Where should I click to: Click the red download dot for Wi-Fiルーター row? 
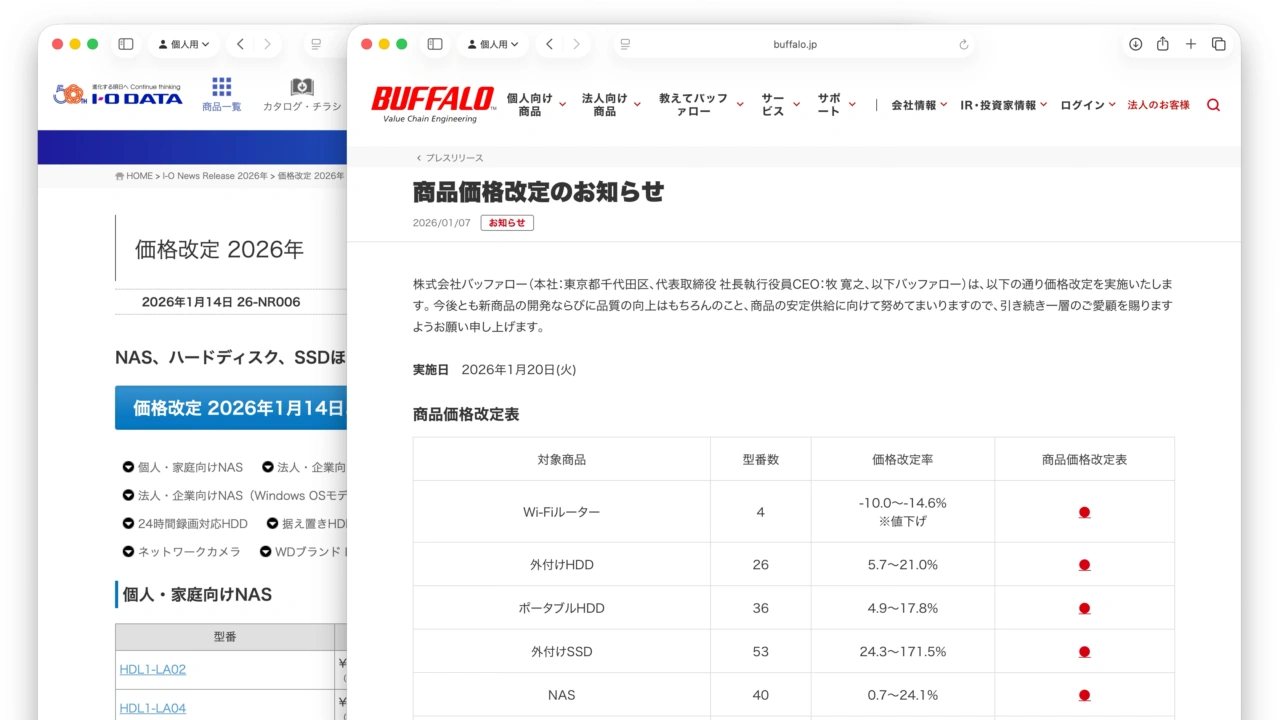(x=1084, y=512)
